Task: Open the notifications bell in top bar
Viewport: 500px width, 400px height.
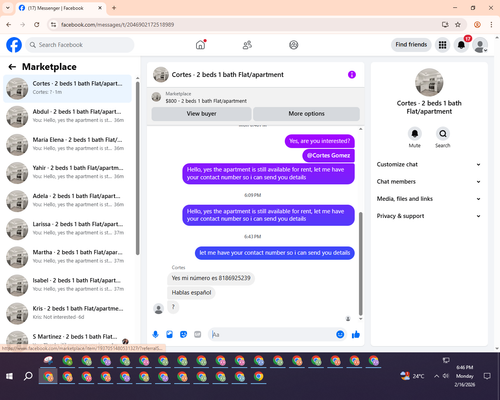Action: 461,45
